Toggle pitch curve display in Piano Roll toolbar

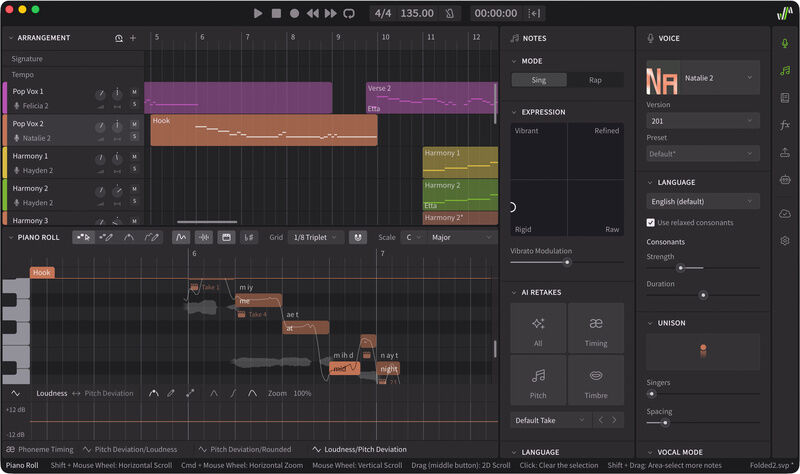click(x=181, y=237)
